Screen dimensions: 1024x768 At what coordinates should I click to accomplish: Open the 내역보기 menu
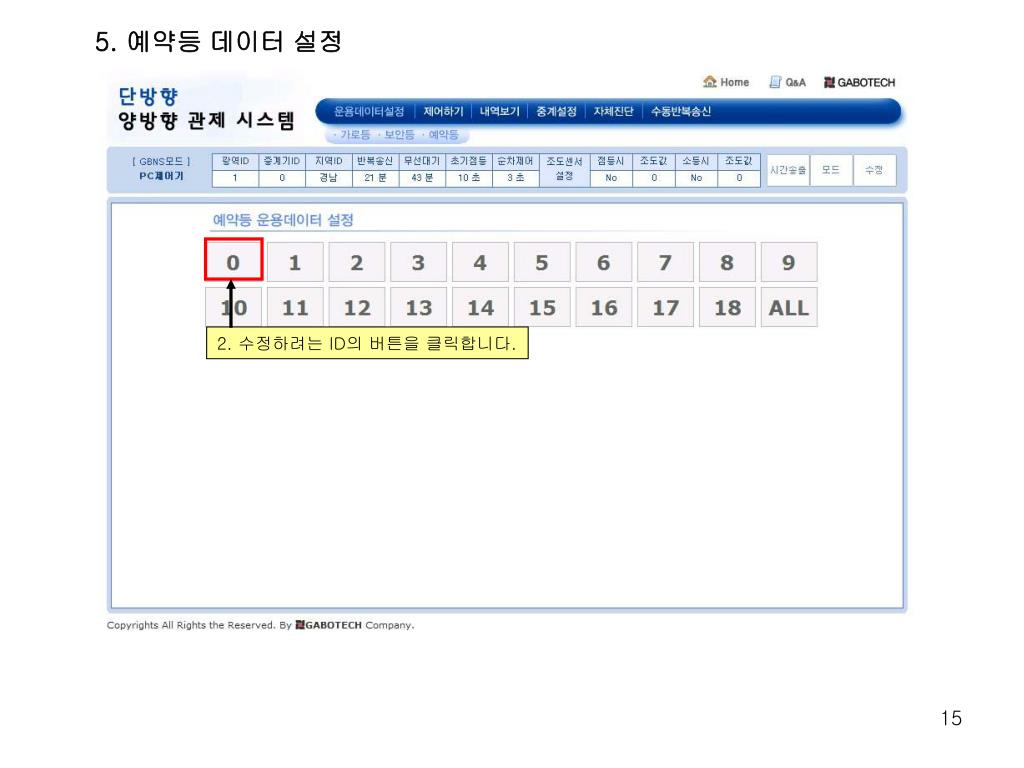pyautogui.click(x=500, y=112)
